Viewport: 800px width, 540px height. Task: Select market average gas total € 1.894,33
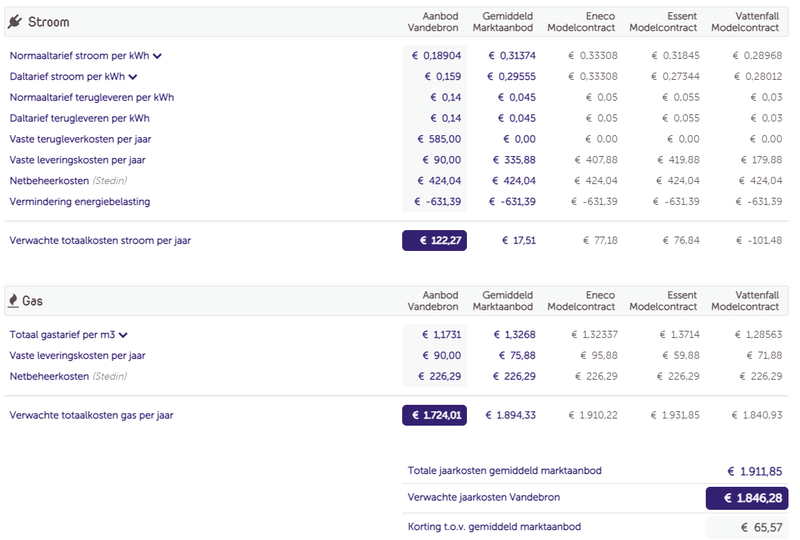coord(510,415)
